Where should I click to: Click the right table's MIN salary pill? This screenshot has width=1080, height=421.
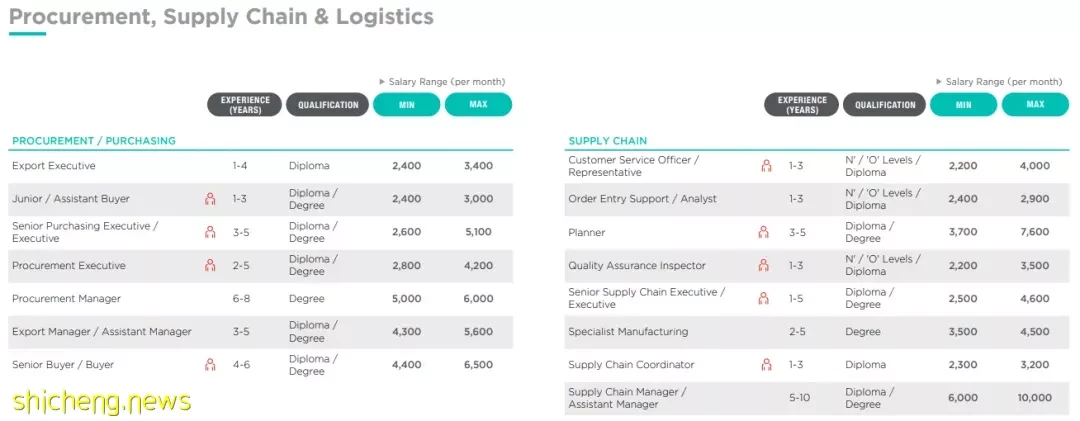[x=964, y=105]
